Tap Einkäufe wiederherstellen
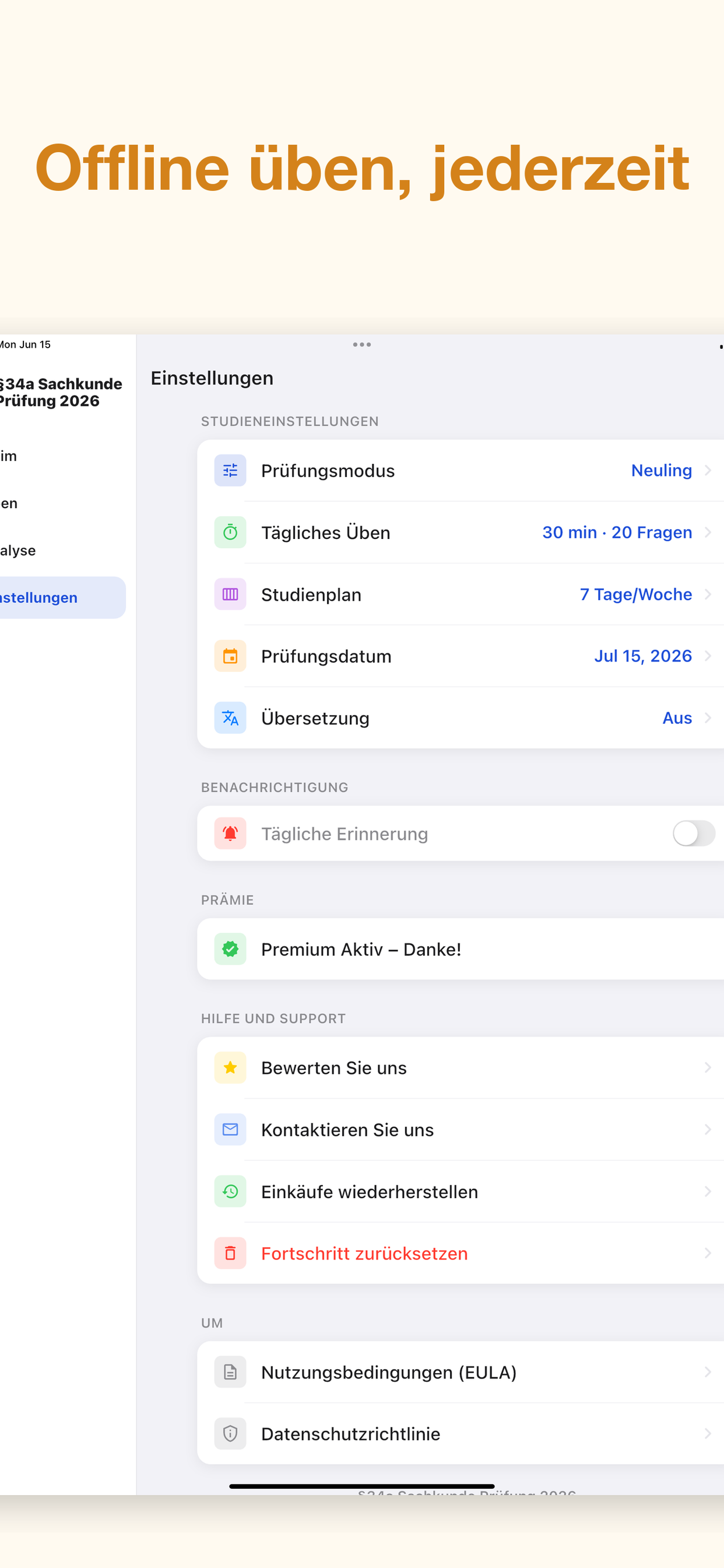724x1568 pixels. [461, 1191]
